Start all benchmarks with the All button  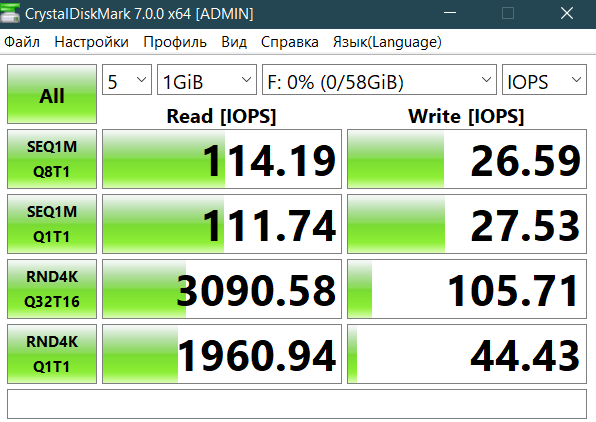tap(52, 94)
